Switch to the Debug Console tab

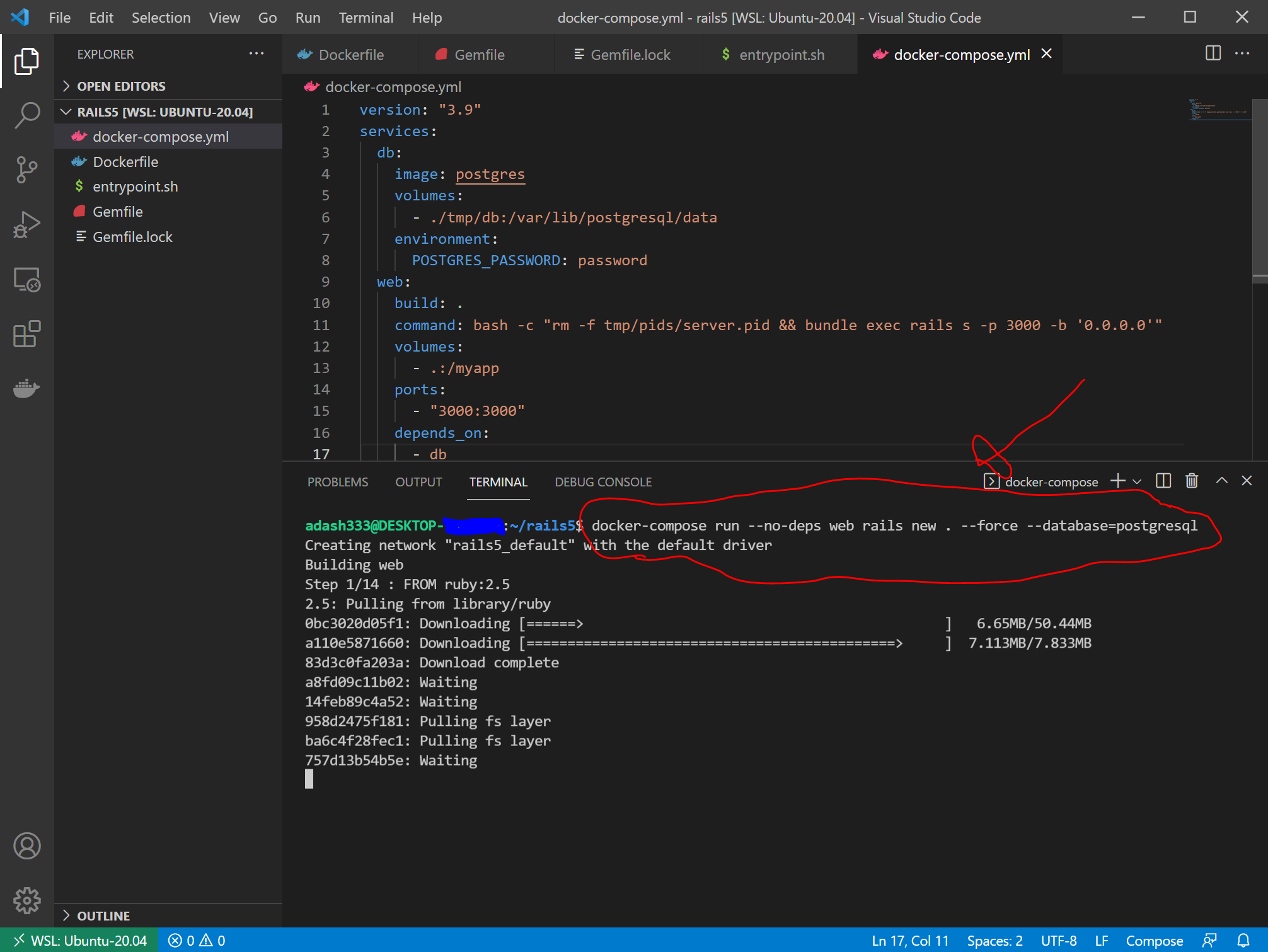[603, 482]
